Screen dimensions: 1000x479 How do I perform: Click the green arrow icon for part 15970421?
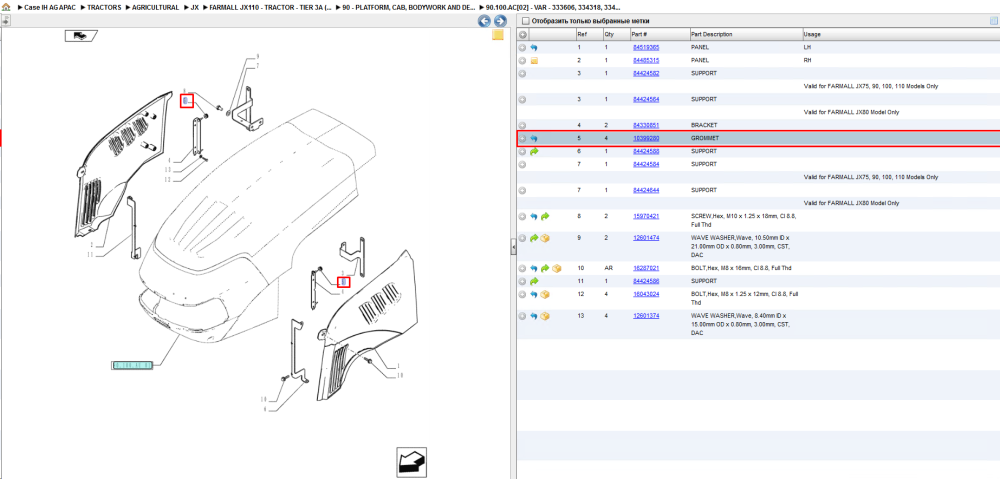[545, 216]
